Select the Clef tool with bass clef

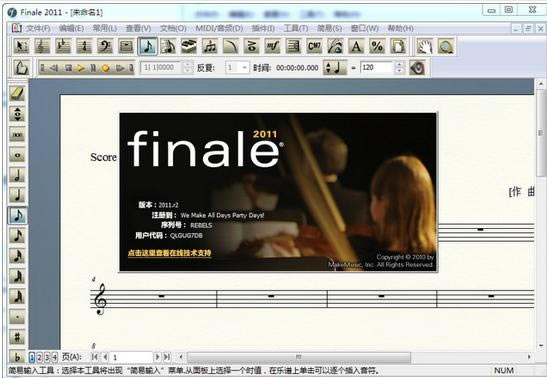[105, 46]
